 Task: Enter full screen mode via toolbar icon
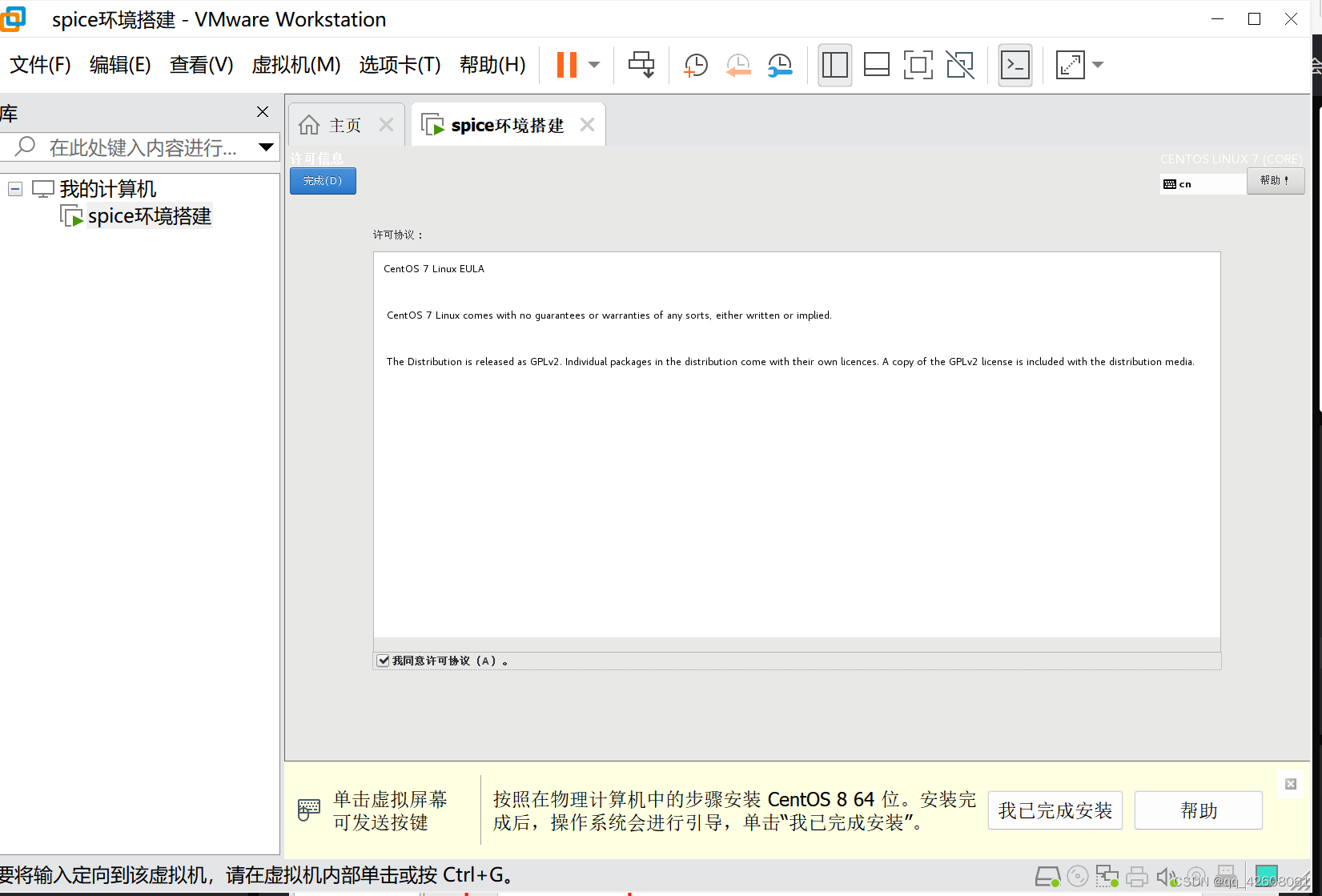pos(918,65)
